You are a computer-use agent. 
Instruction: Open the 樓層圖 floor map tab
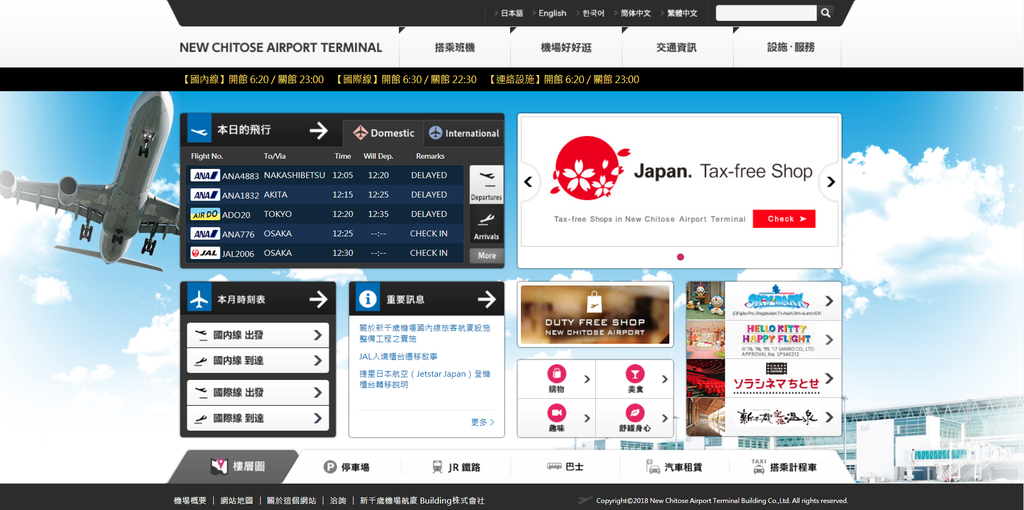tap(235, 467)
